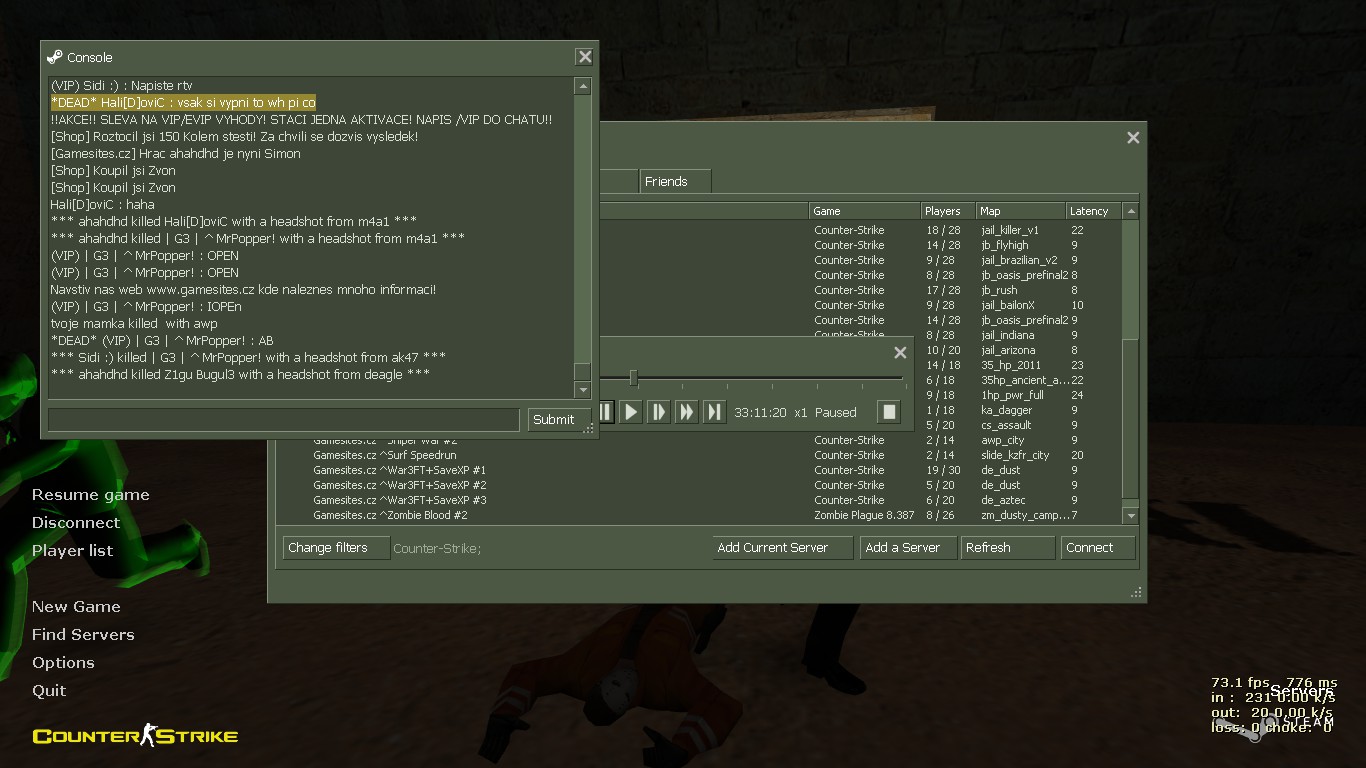This screenshot has width=1366, height=768.
Task: Stop demo playback with the square button
Action: [889, 412]
